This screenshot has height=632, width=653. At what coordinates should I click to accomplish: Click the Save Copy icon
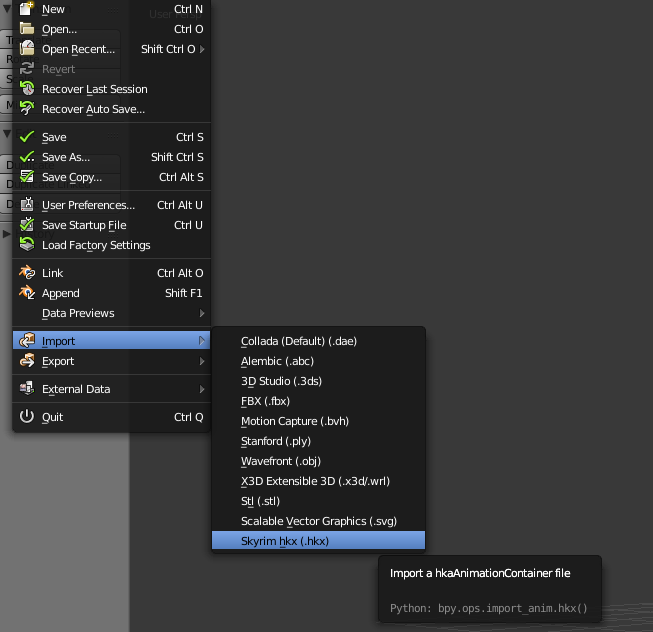click(27, 177)
